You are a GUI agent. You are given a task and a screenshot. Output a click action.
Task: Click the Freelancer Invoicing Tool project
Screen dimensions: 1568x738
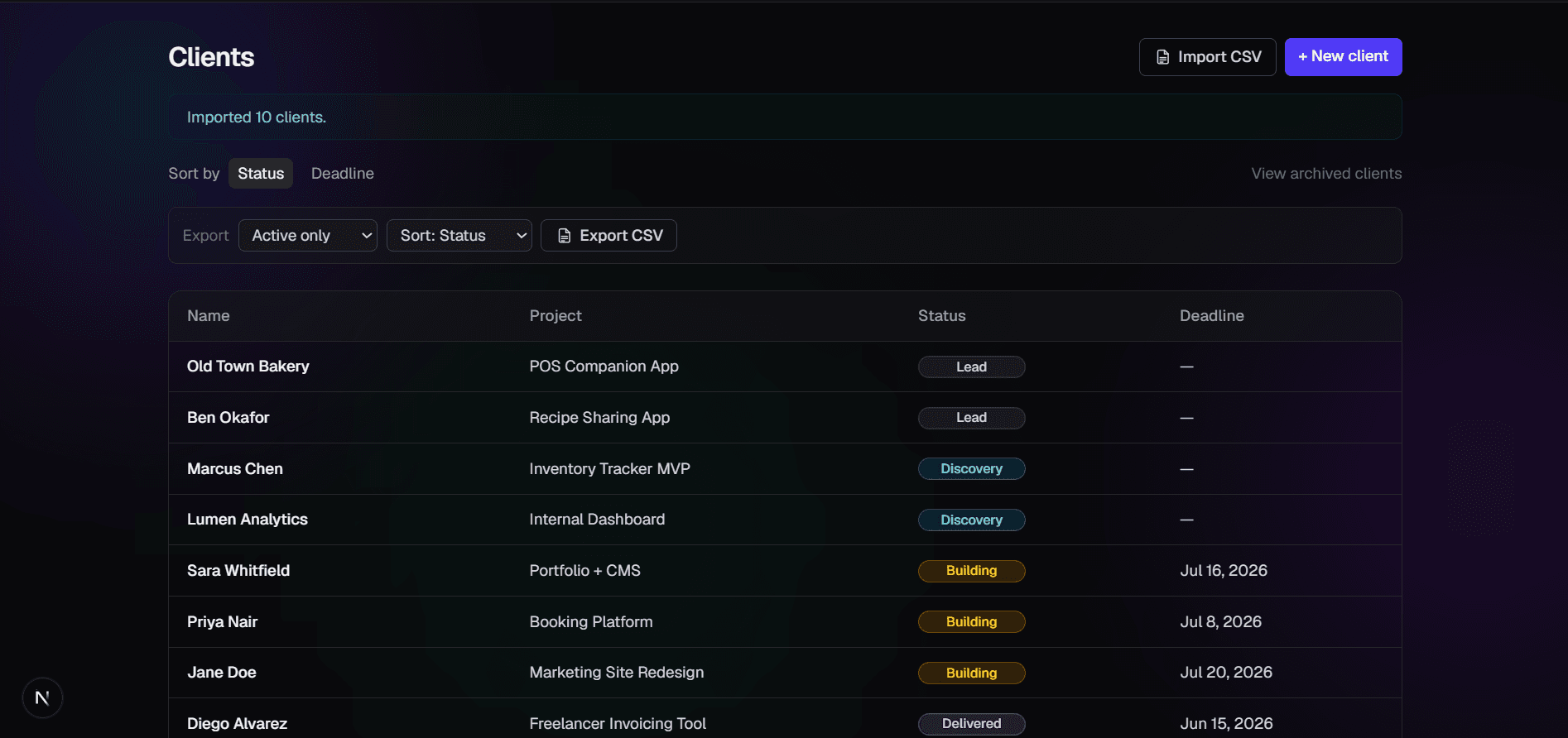point(618,724)
